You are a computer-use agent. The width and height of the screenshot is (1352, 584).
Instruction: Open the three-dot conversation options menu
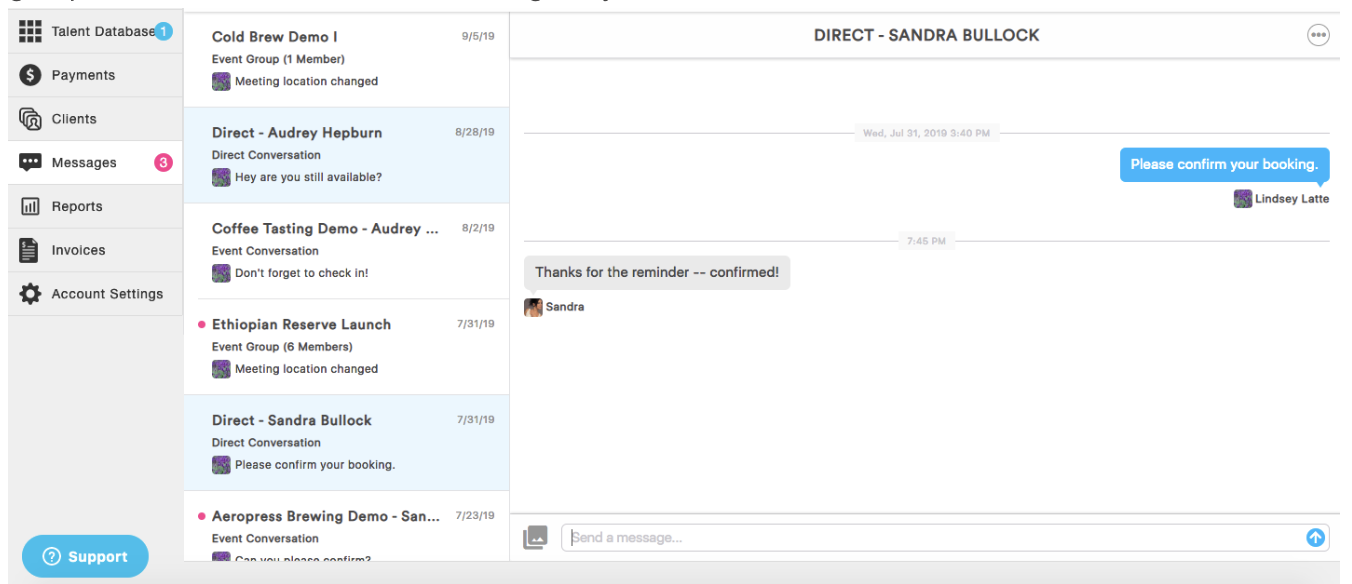(1318, 35)
